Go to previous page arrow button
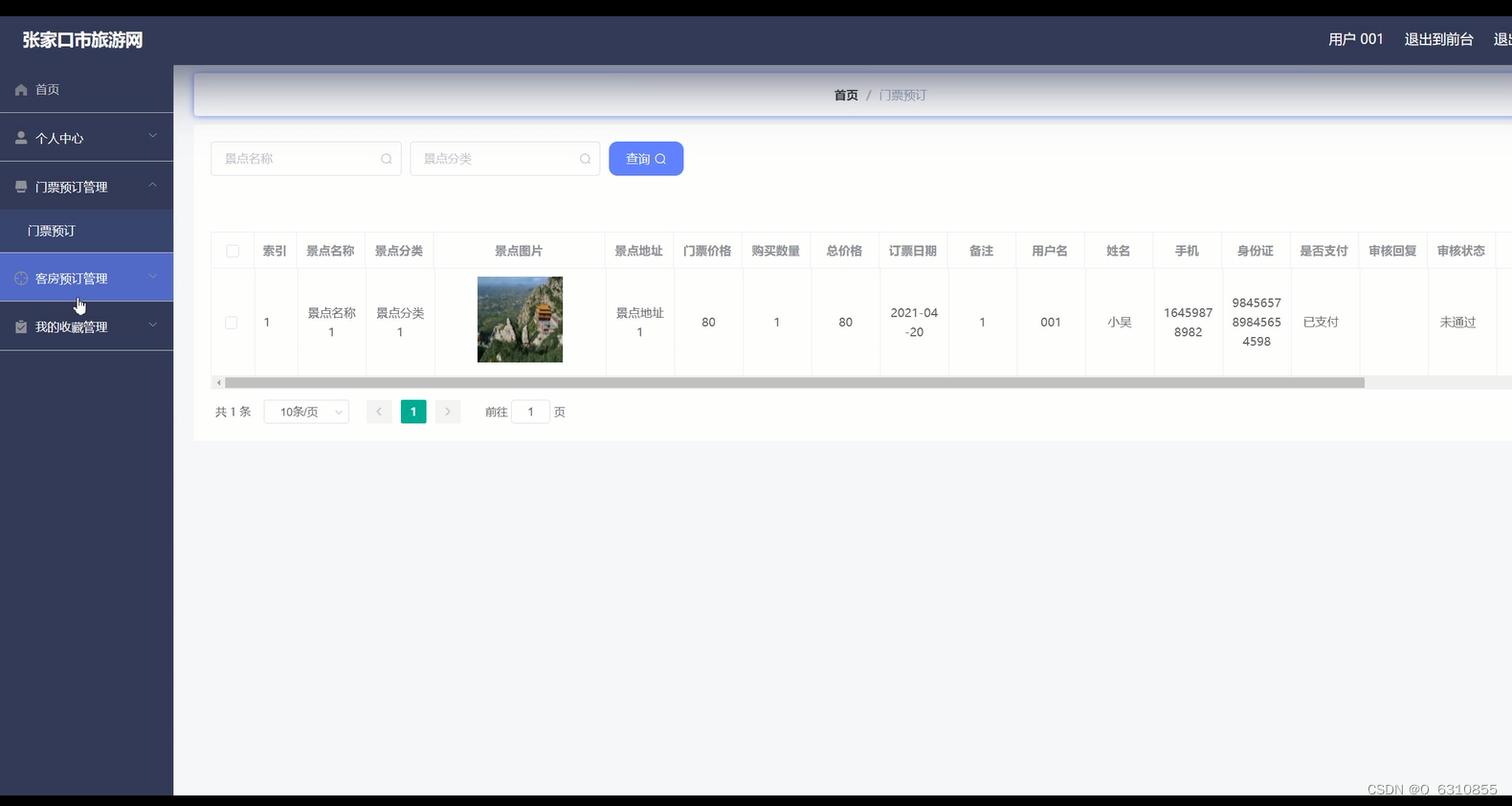This screenshot has width=1512, height=806. point(379,412)
